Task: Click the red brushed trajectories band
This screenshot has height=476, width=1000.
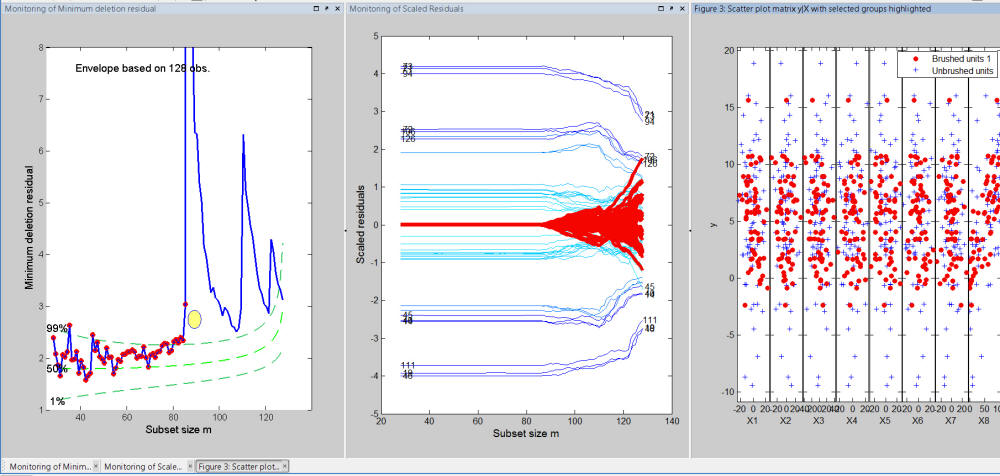Action: [600, 224]
